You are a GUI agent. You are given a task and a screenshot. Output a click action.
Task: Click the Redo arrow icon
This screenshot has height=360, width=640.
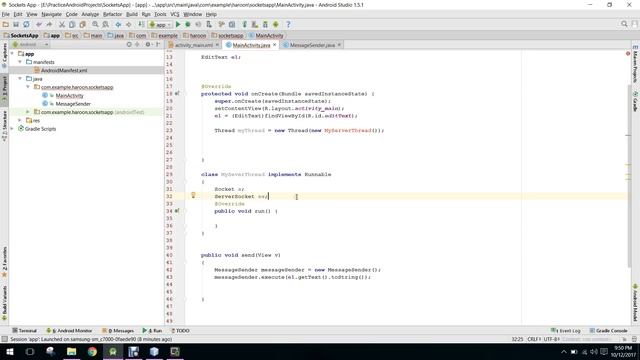point(49,24)
